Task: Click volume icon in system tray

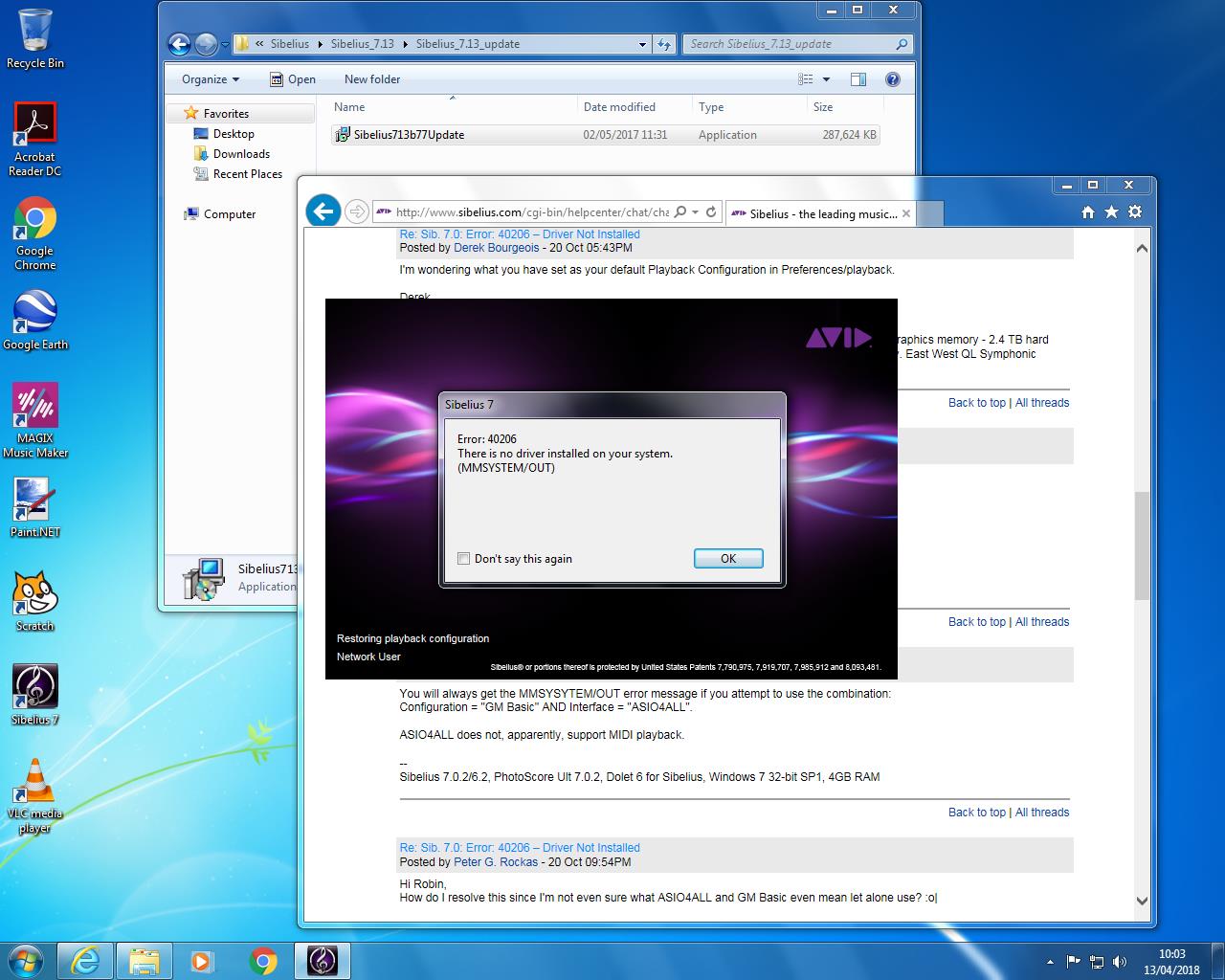Action: [x=1118, y=962]
